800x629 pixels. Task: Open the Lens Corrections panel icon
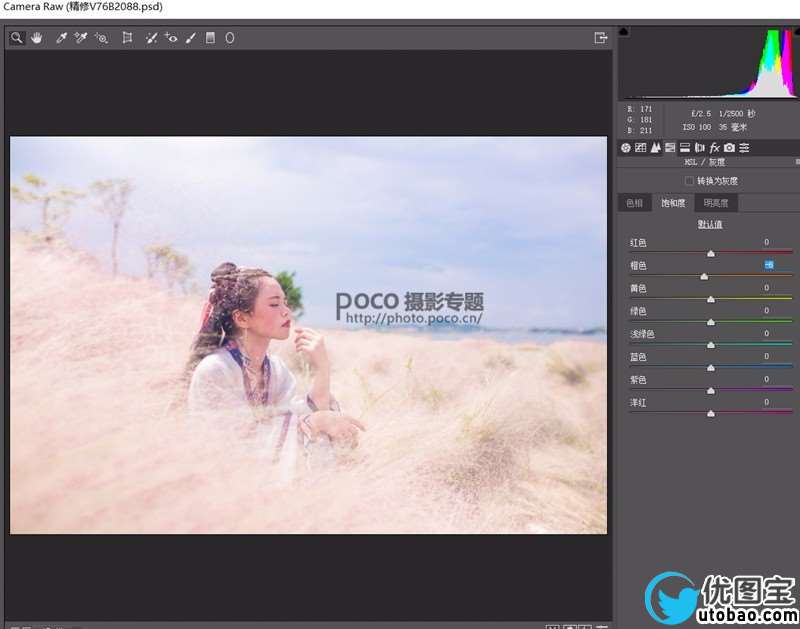point(699,148)
